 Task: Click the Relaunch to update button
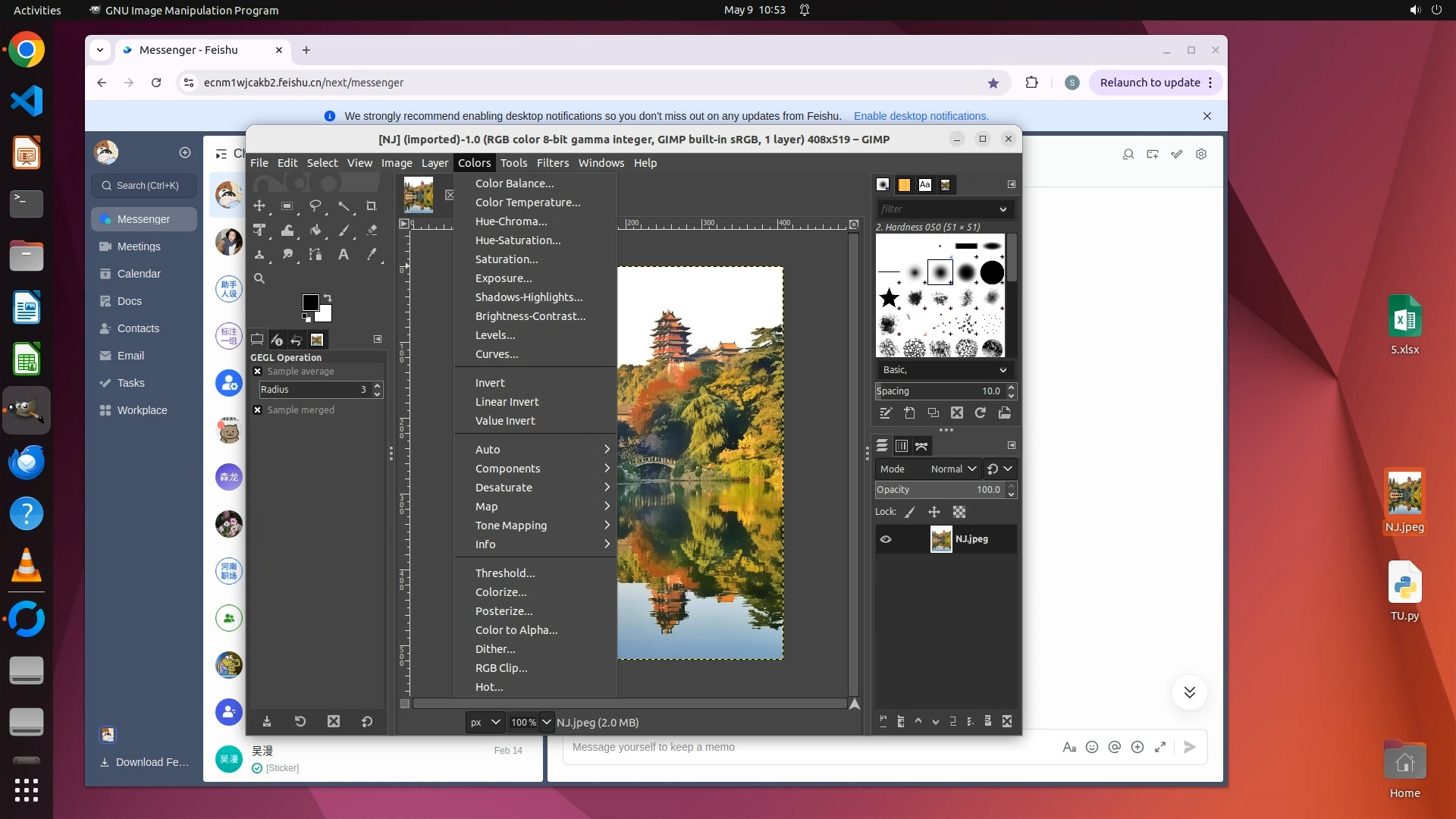pos(1150,83)
